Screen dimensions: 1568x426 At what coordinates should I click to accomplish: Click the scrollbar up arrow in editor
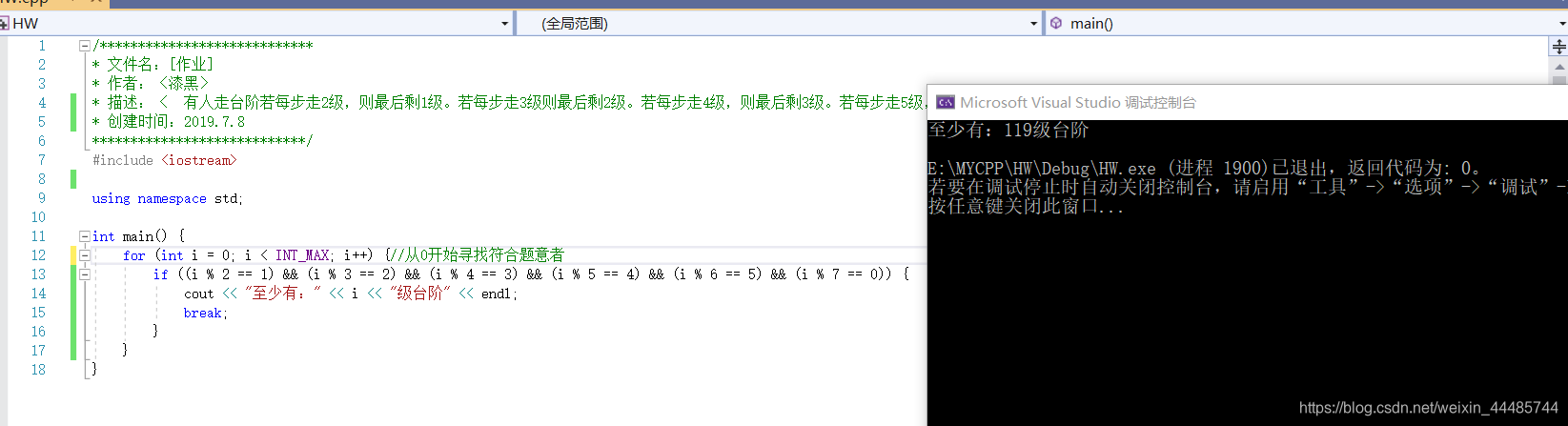pos(1559,67)
